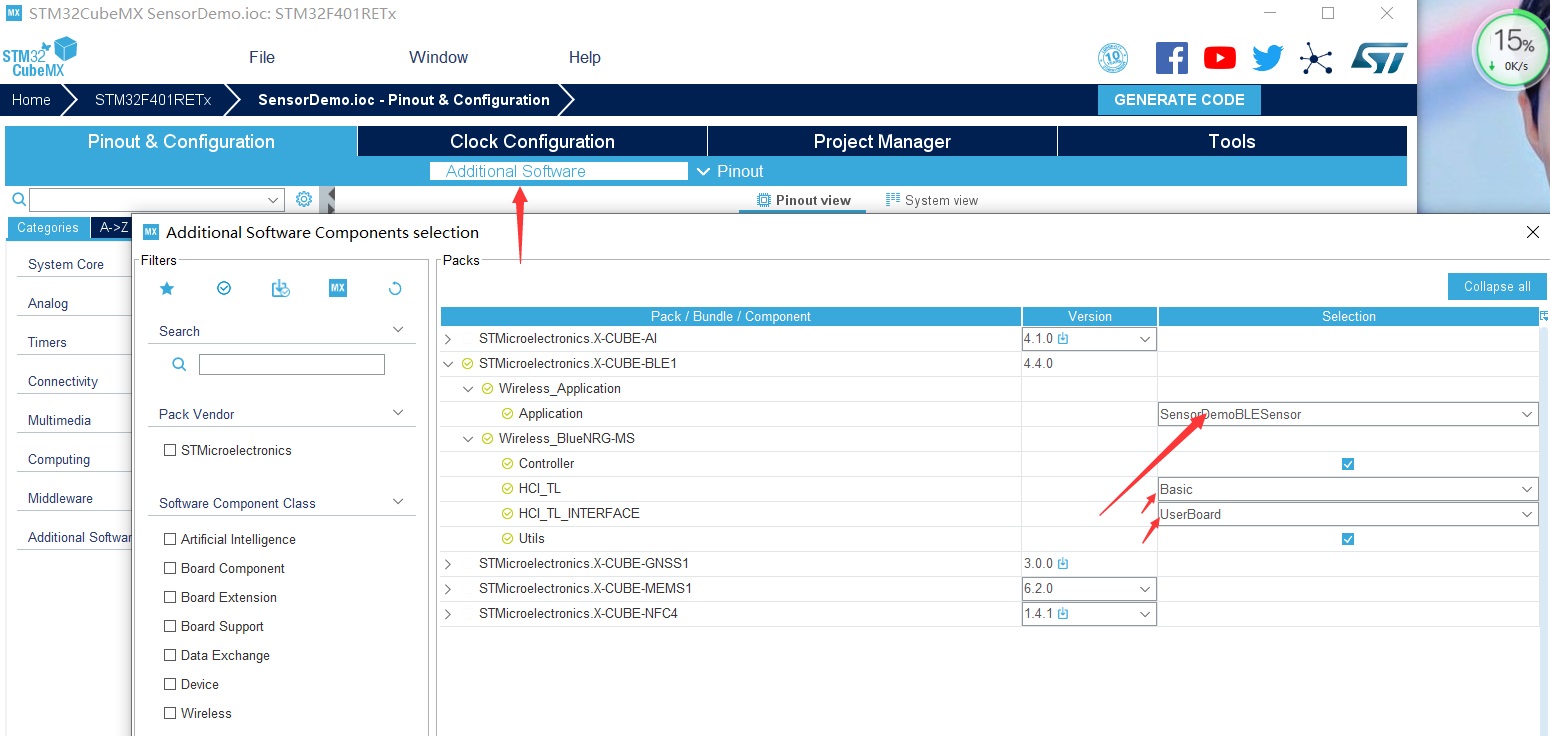The image size is (1550, 736).
Task: Click the GENERATE CODE button
Action: coord(1179,100)
